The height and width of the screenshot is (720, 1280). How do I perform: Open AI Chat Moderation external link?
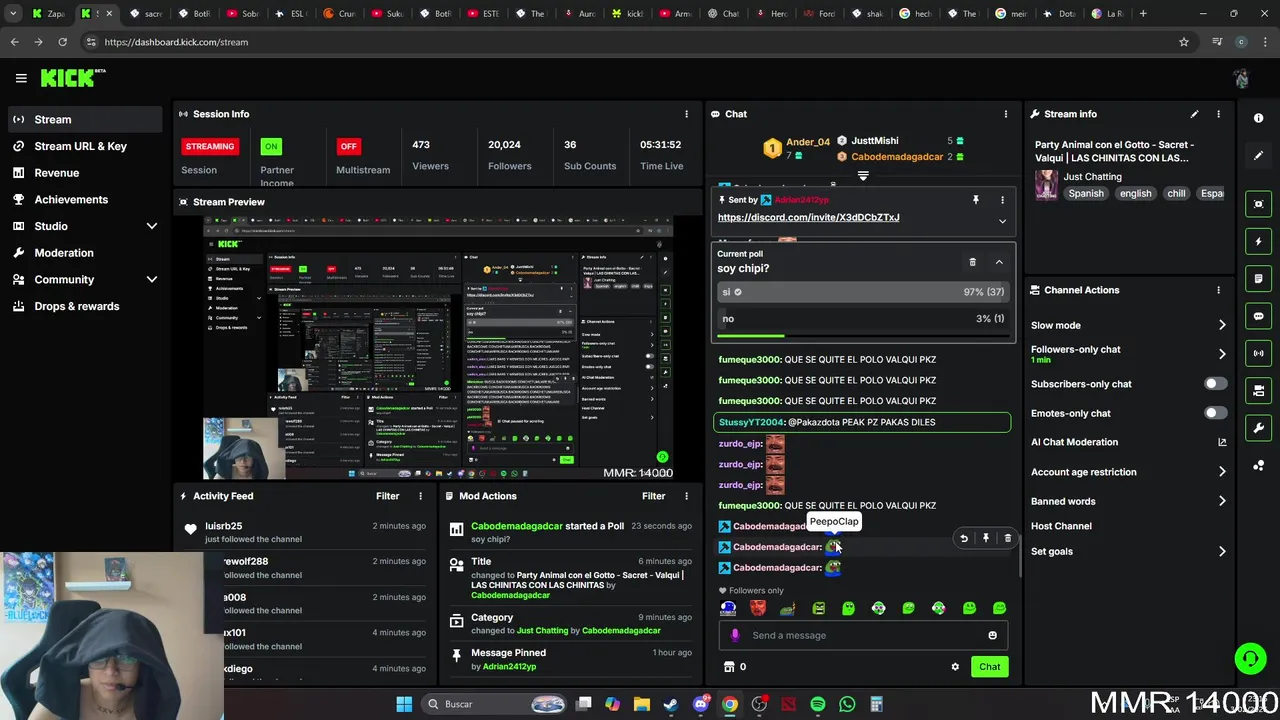[1222, 442]
